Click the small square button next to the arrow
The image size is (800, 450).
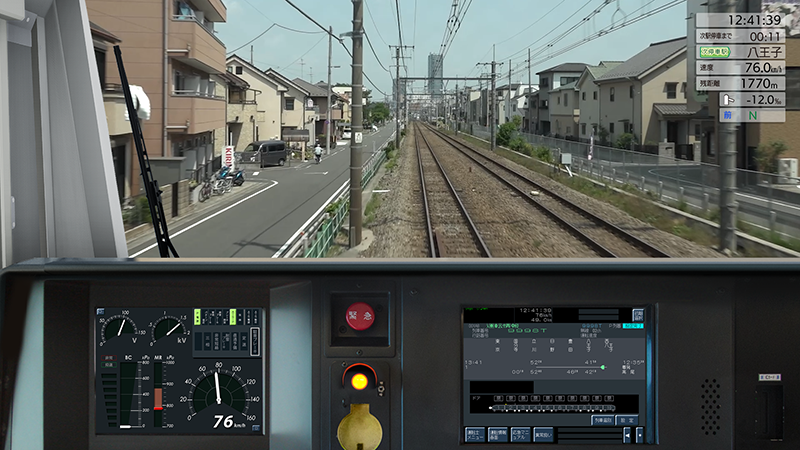coord(640,435)
